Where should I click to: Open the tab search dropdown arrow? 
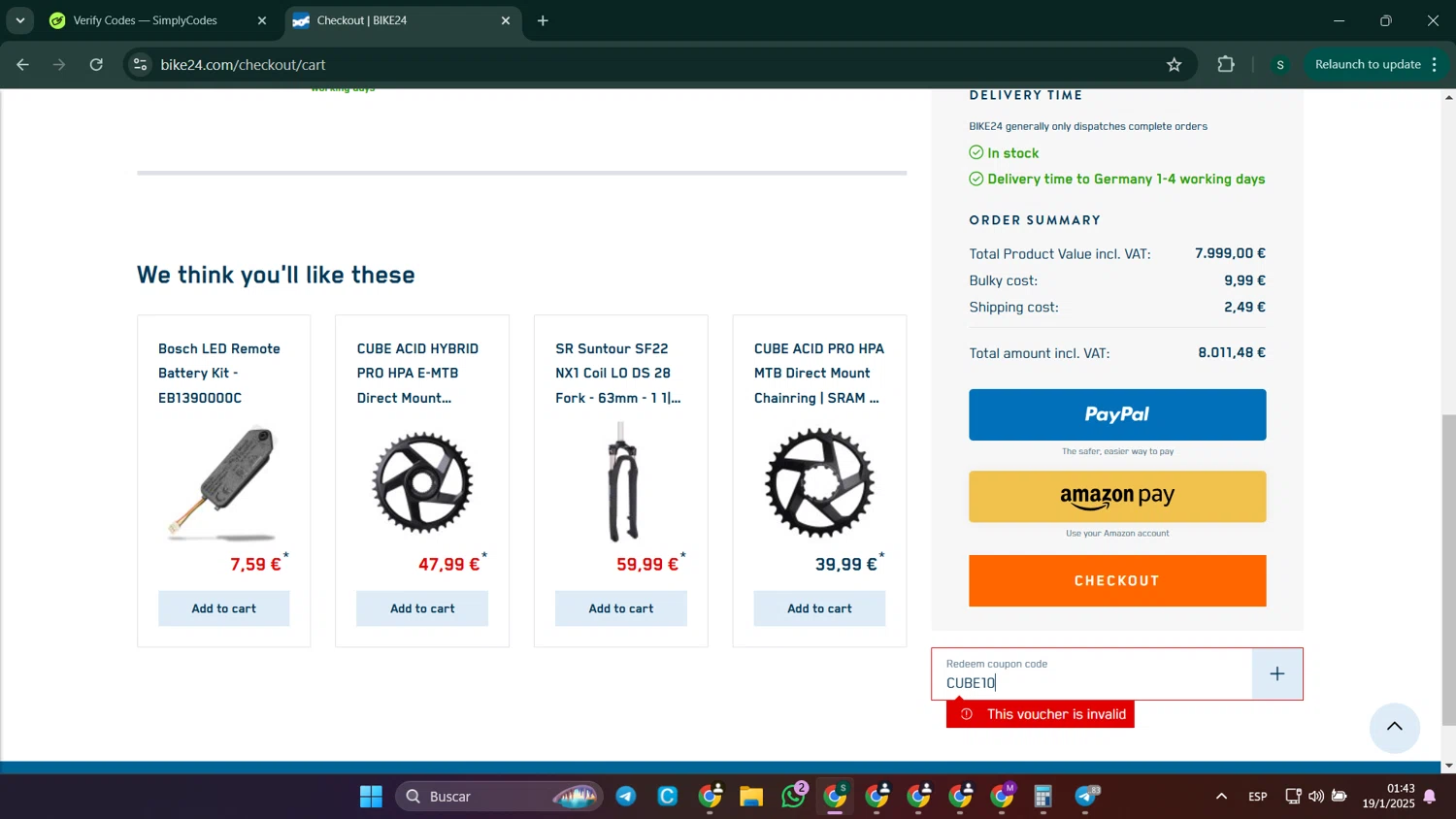pos(20,20)
